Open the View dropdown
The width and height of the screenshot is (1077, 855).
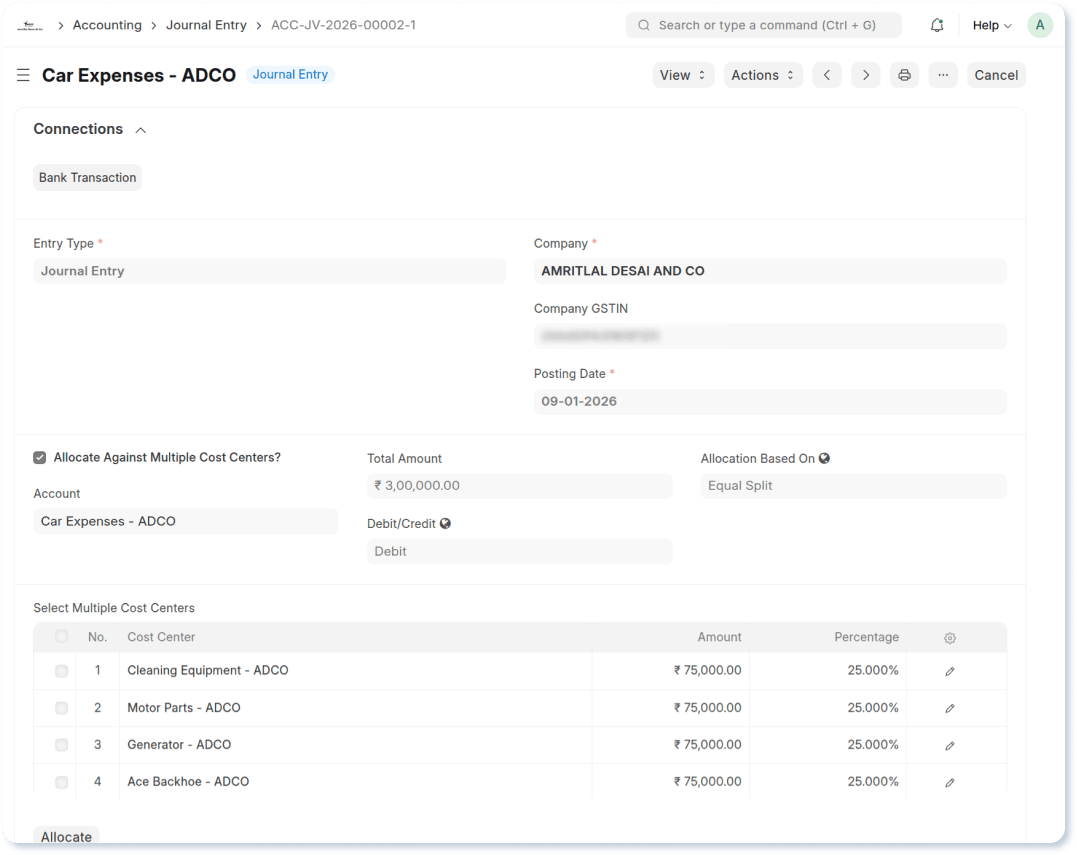point(683,74)
